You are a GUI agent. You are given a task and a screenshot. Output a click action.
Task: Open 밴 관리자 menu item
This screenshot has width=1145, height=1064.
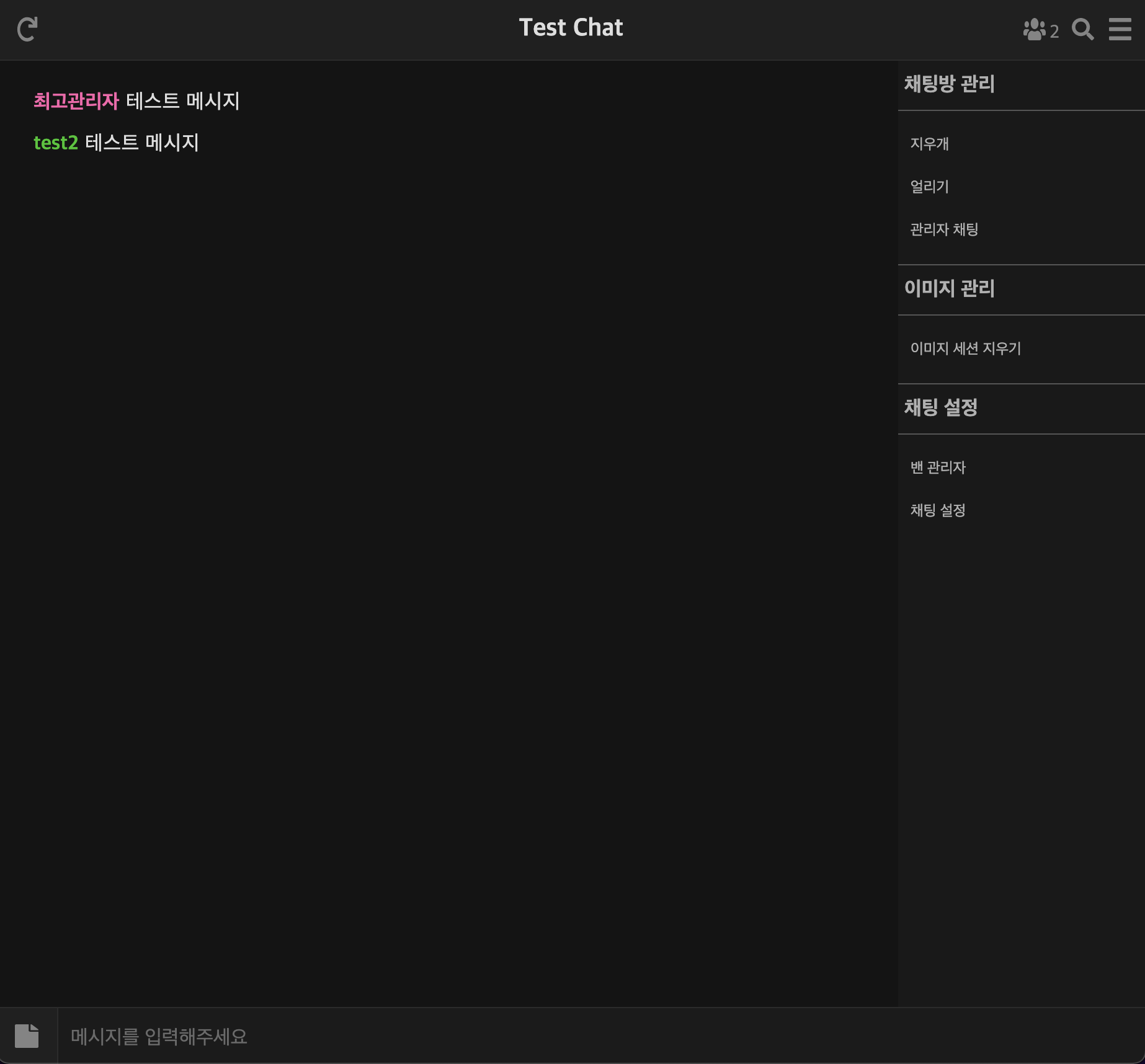[x=938, y=468]
